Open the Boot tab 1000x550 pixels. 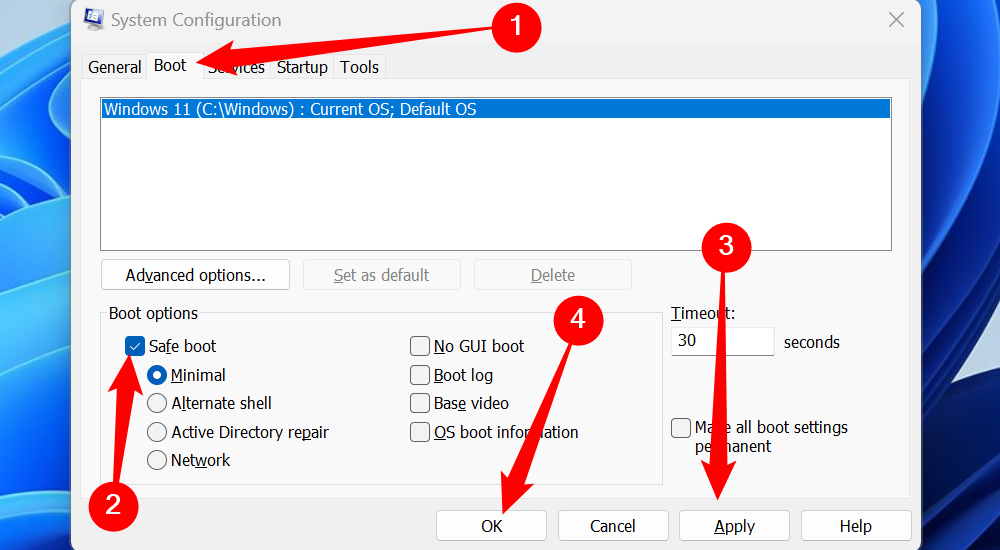coord(170,66)
